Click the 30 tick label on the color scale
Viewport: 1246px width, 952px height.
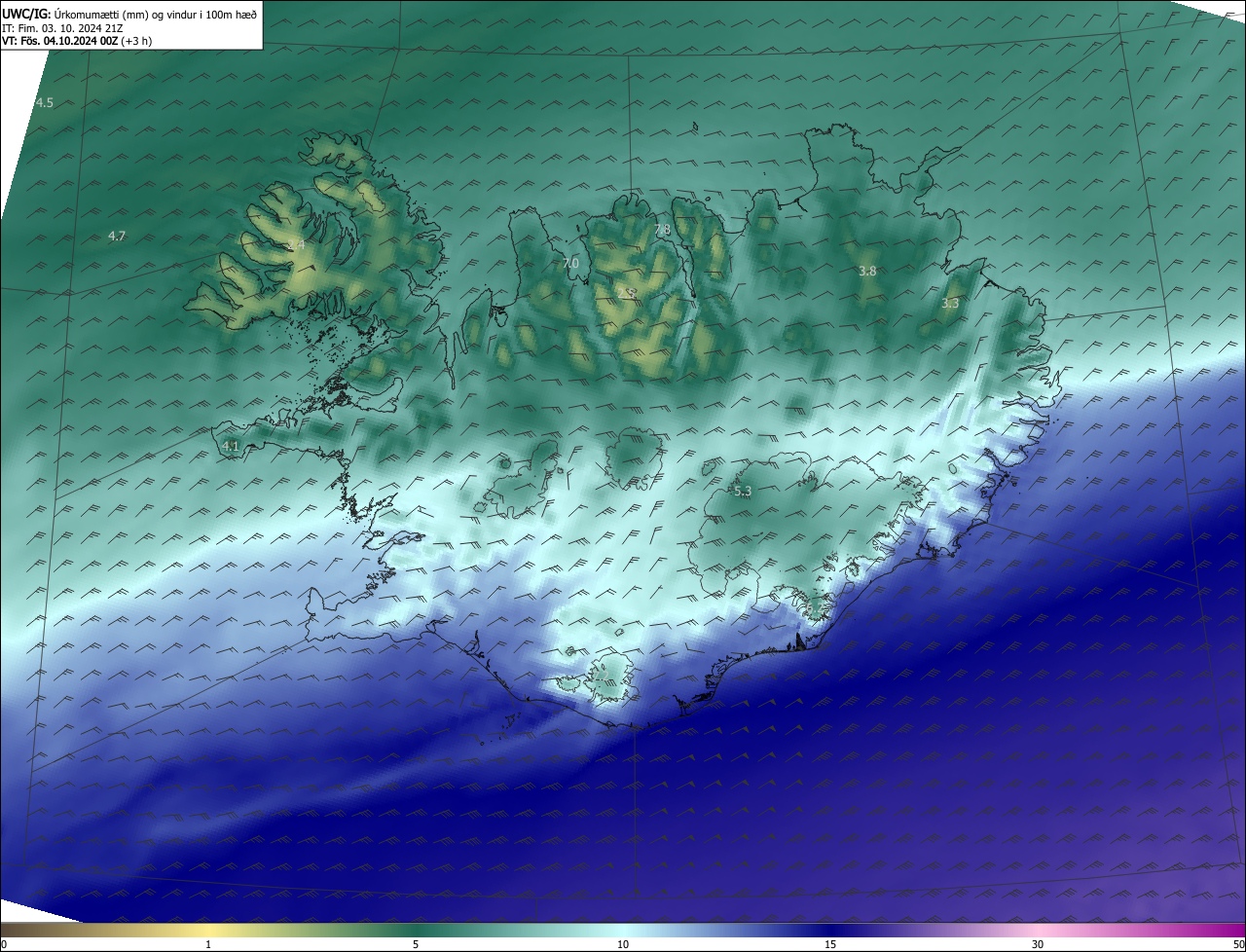1038,944
